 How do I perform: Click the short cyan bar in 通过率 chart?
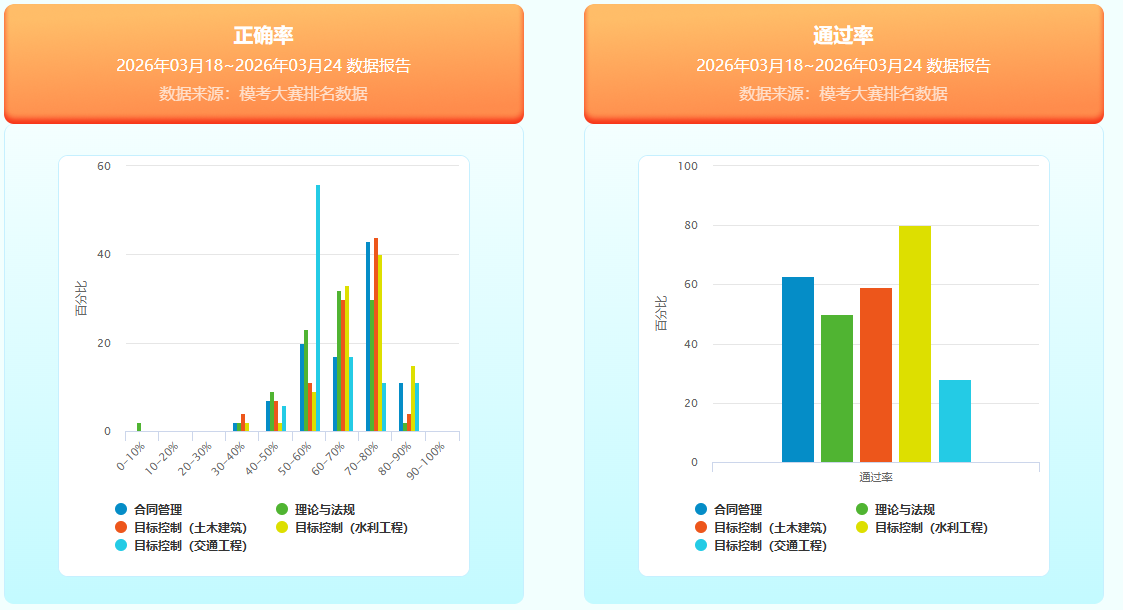click(x=955, y=421)
